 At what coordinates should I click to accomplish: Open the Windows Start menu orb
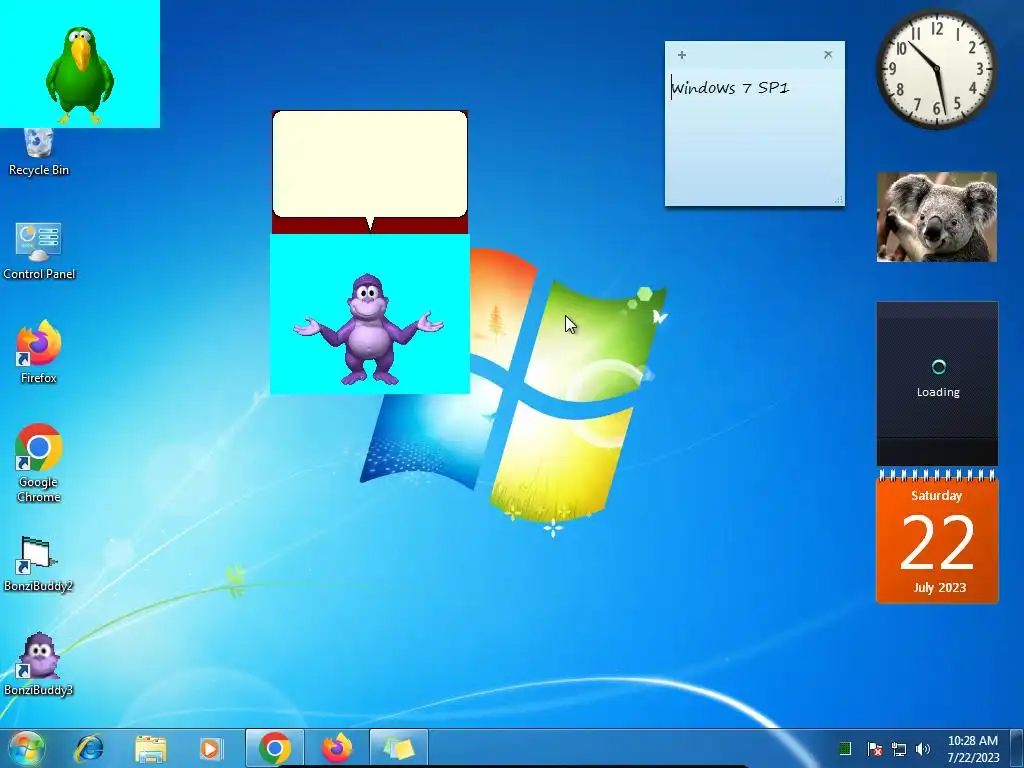tap(26, 748)
